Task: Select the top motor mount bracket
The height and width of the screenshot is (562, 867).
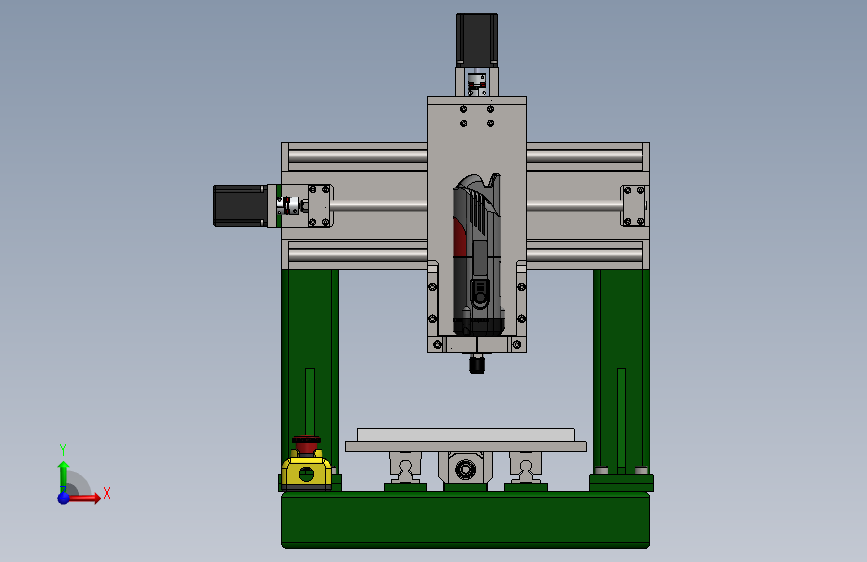Action: [x=477, y=82]
